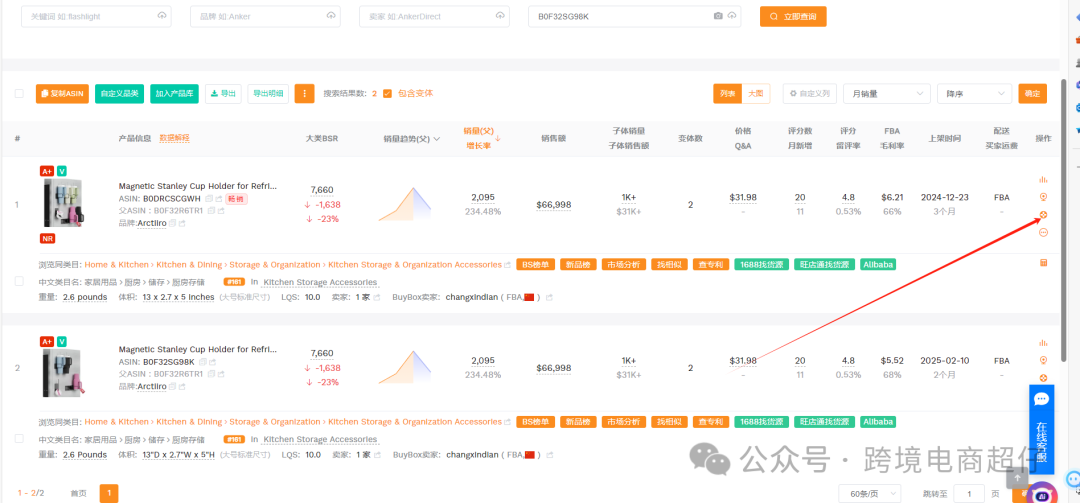1080x503 pixels.
Task: Click the Arctiiro brand link in row 2
Action: (x=152, y=387)
